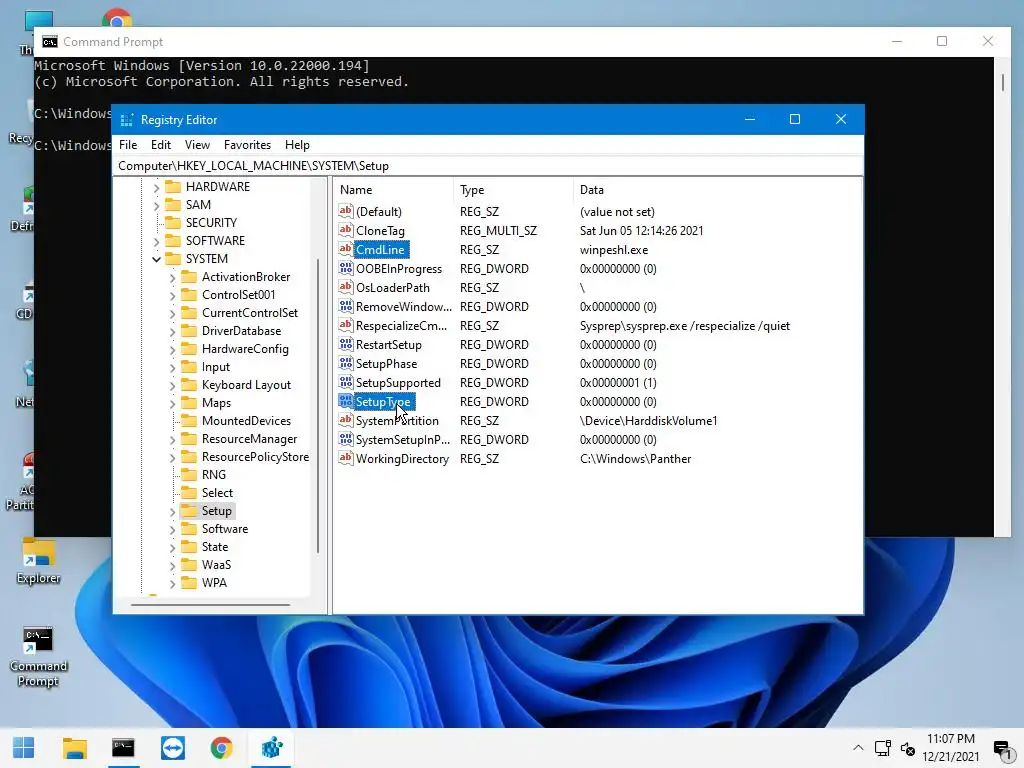
Task: Click the SetupPhase DWORD icon
Action: click(345, 363)
